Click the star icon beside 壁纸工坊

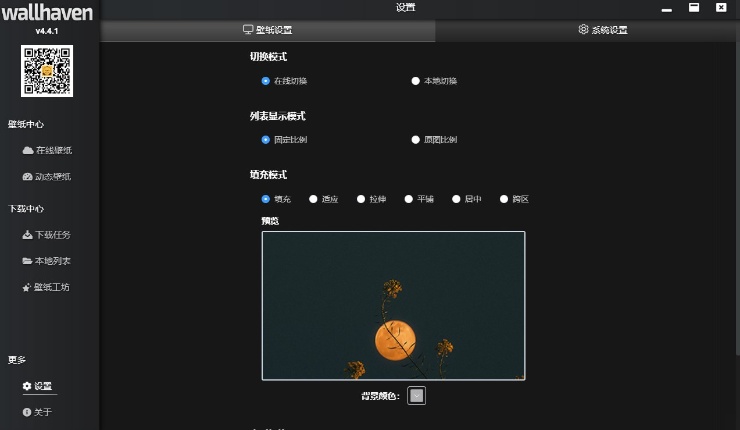click(x=26, y=287)
